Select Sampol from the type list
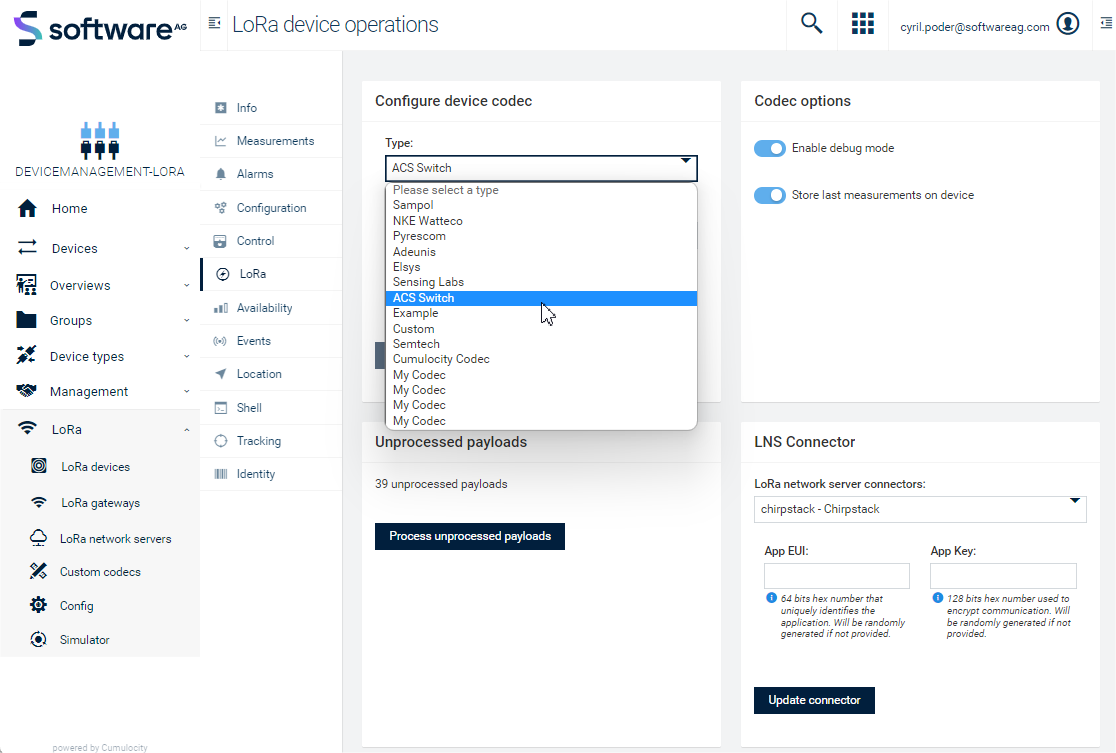1116x753 pixels. click(541, 205)
